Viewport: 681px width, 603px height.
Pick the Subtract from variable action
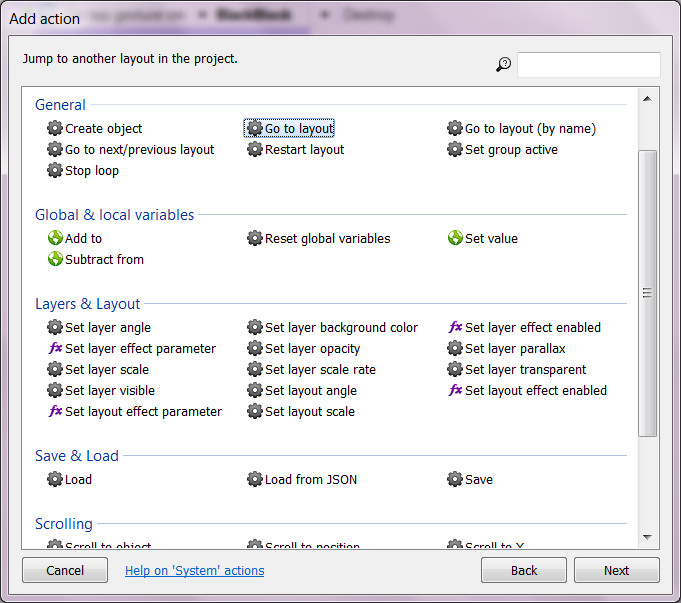click(104, 259)
